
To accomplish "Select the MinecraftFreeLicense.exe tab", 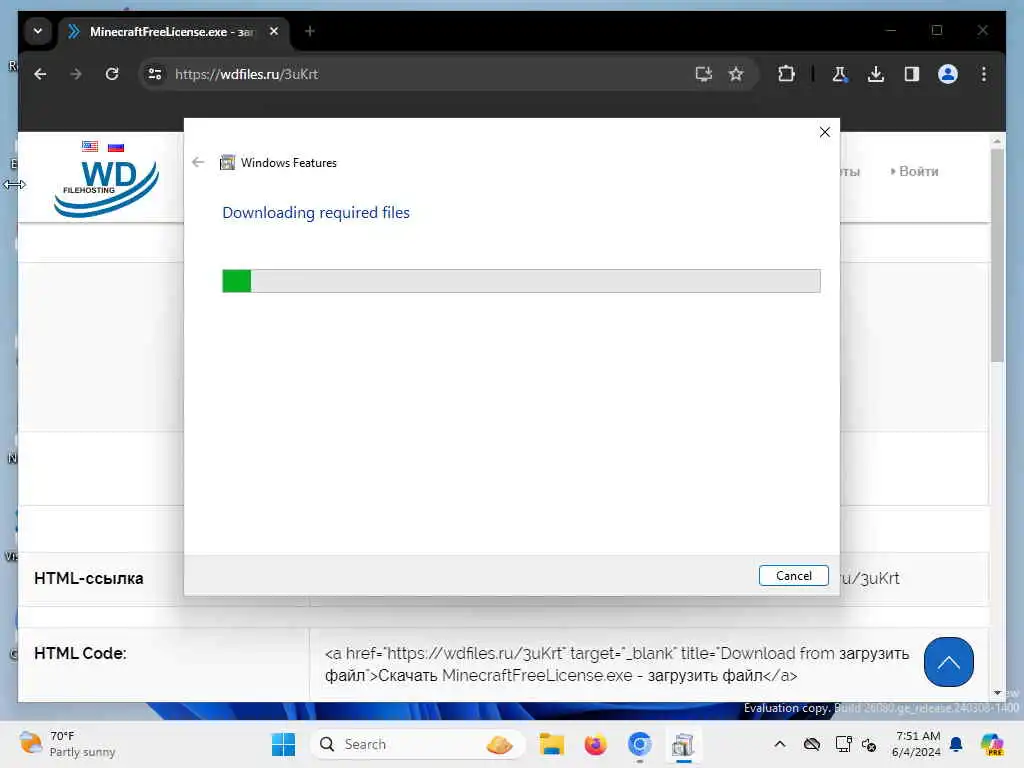I will (172, 31).
